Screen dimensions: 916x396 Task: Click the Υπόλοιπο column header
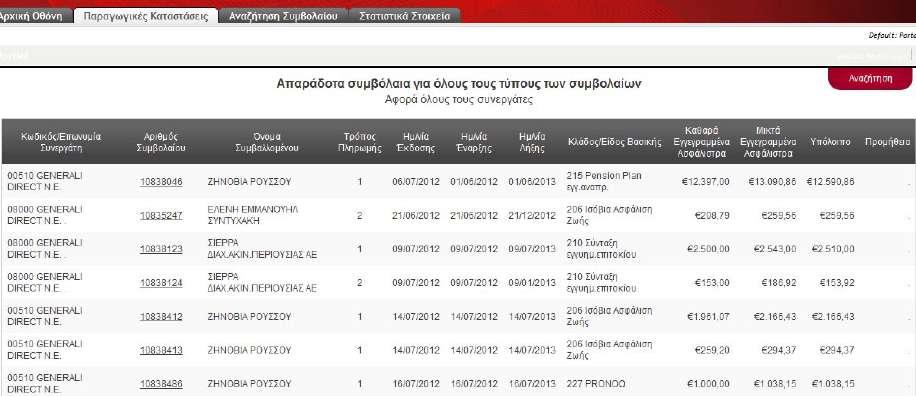(x=830, y=142)
